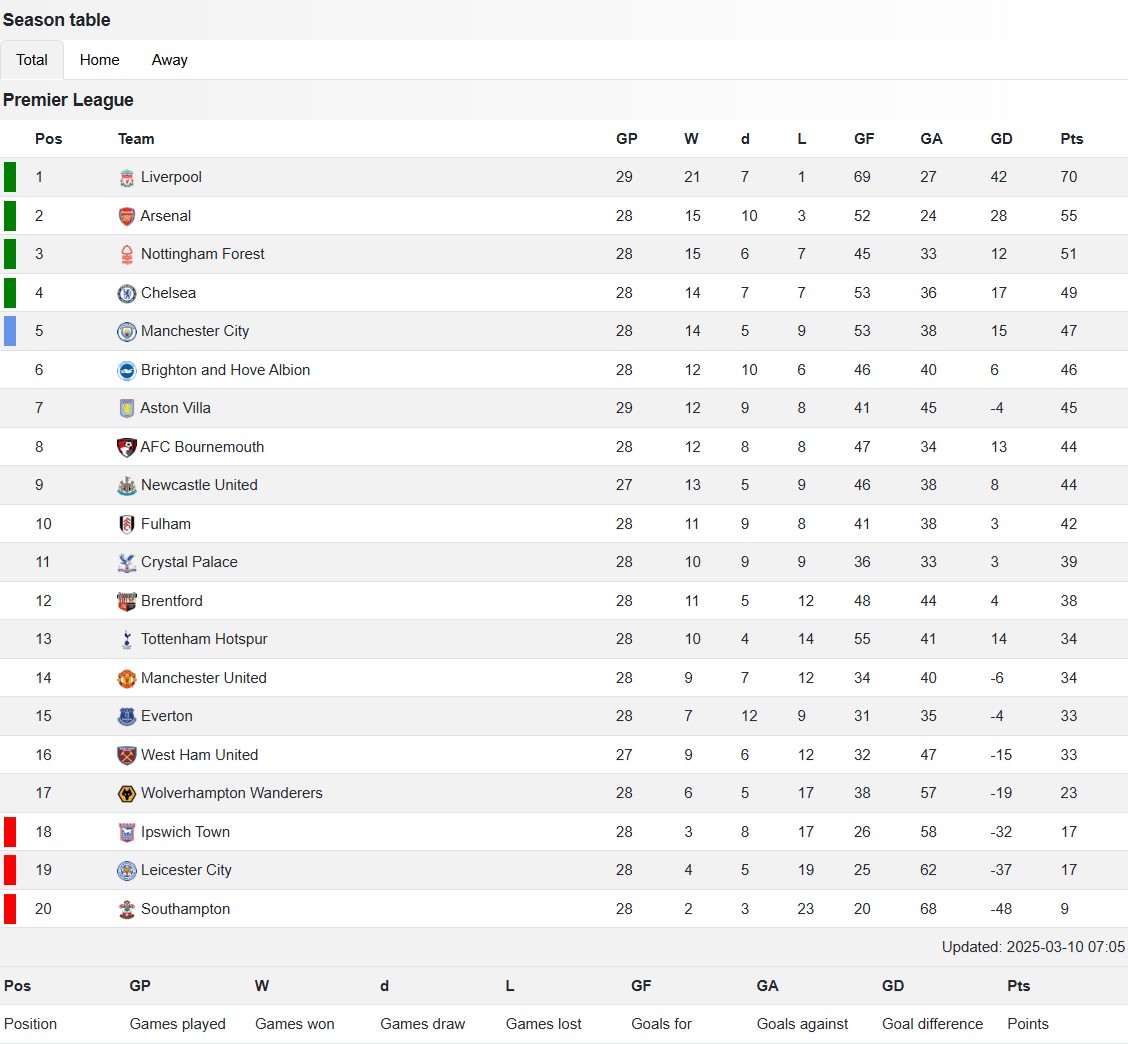Click the Southampton club crest icon
Viewport: 1128px width, 1044px height.
coord(126,909)
